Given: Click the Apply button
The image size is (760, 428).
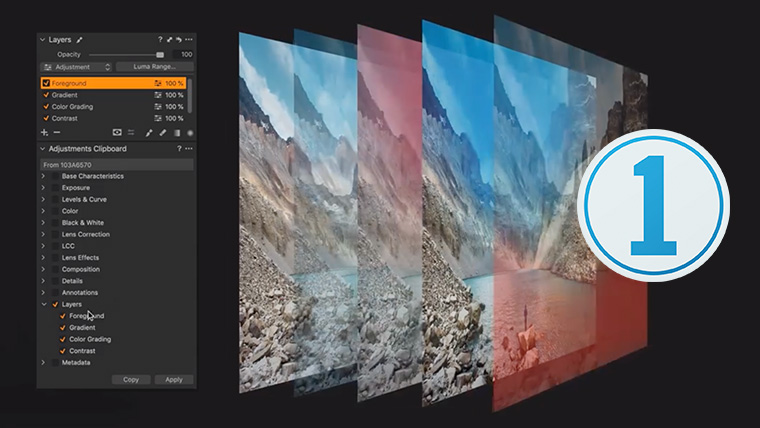Looking at the screenshot, I should point(174,380).
